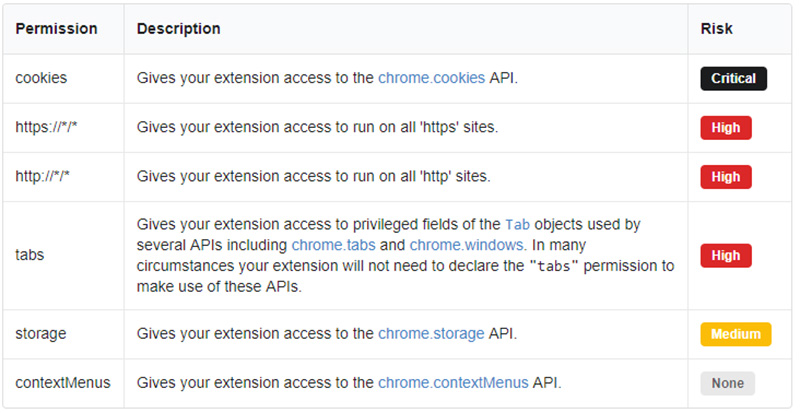Screen dimensions: 800x413
Task: Click the High badge for http://*/*
Action: pyautogui.click(x=726, y=177)
